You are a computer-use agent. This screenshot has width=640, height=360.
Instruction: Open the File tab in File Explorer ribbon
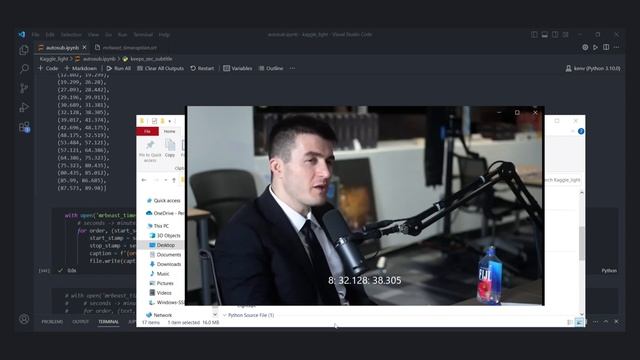(x=147, y=131)
